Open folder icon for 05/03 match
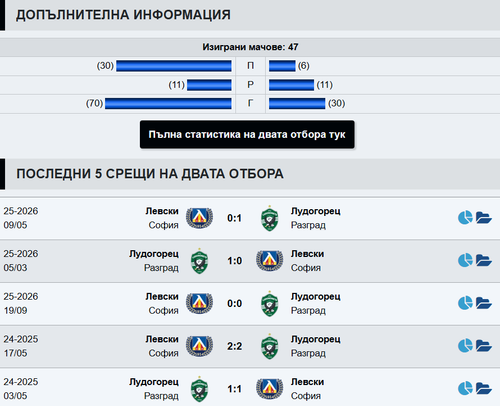This screenshot has width=500, height=406. tap(484, 260)
